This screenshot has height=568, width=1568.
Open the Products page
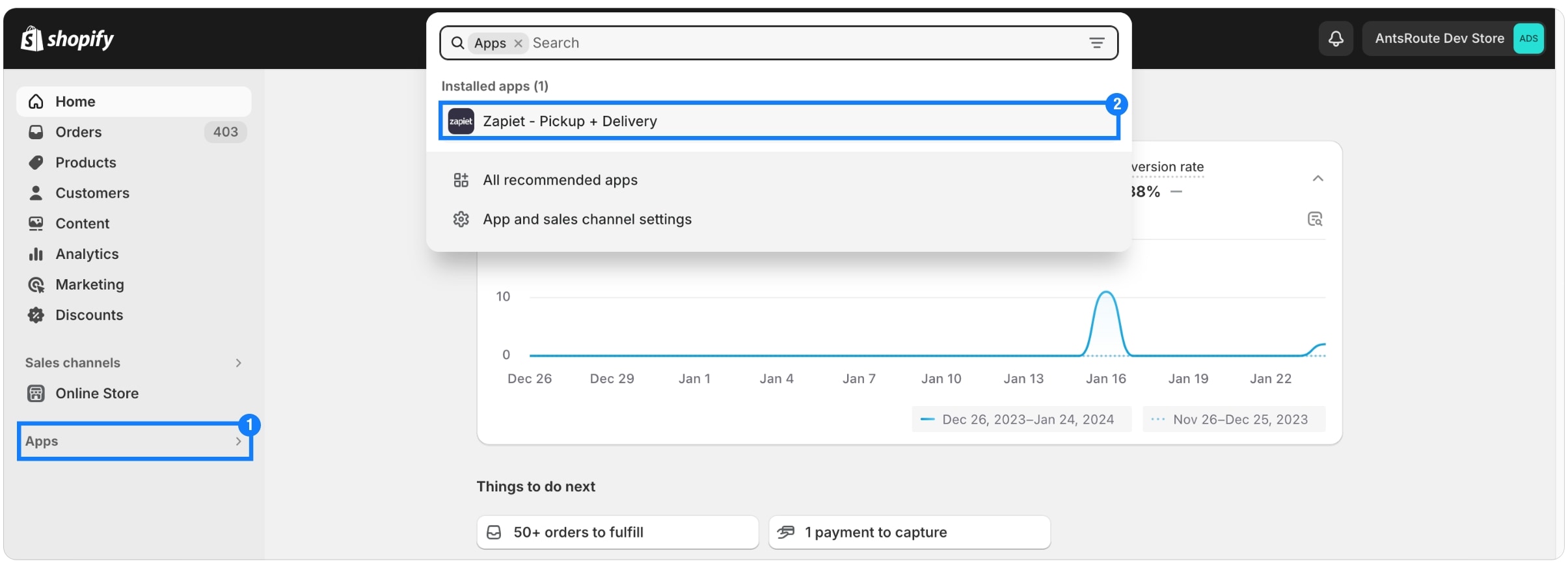pyautogui.click(x=133, y=163)
